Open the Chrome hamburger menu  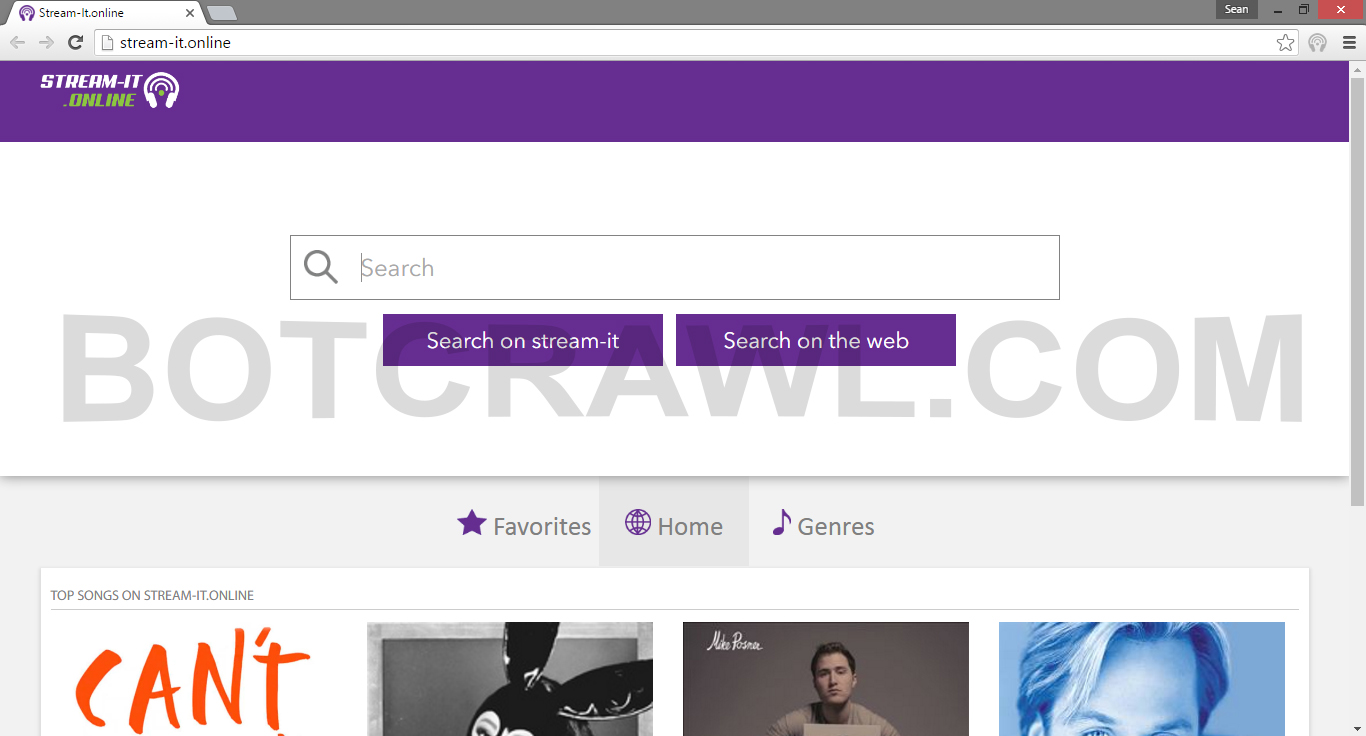tap(1348, 42)
